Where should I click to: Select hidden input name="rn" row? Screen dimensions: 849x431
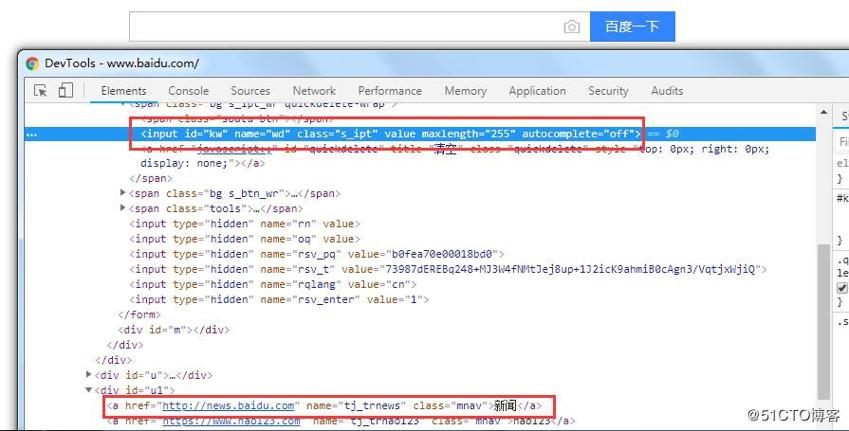[x=245, y=224]
